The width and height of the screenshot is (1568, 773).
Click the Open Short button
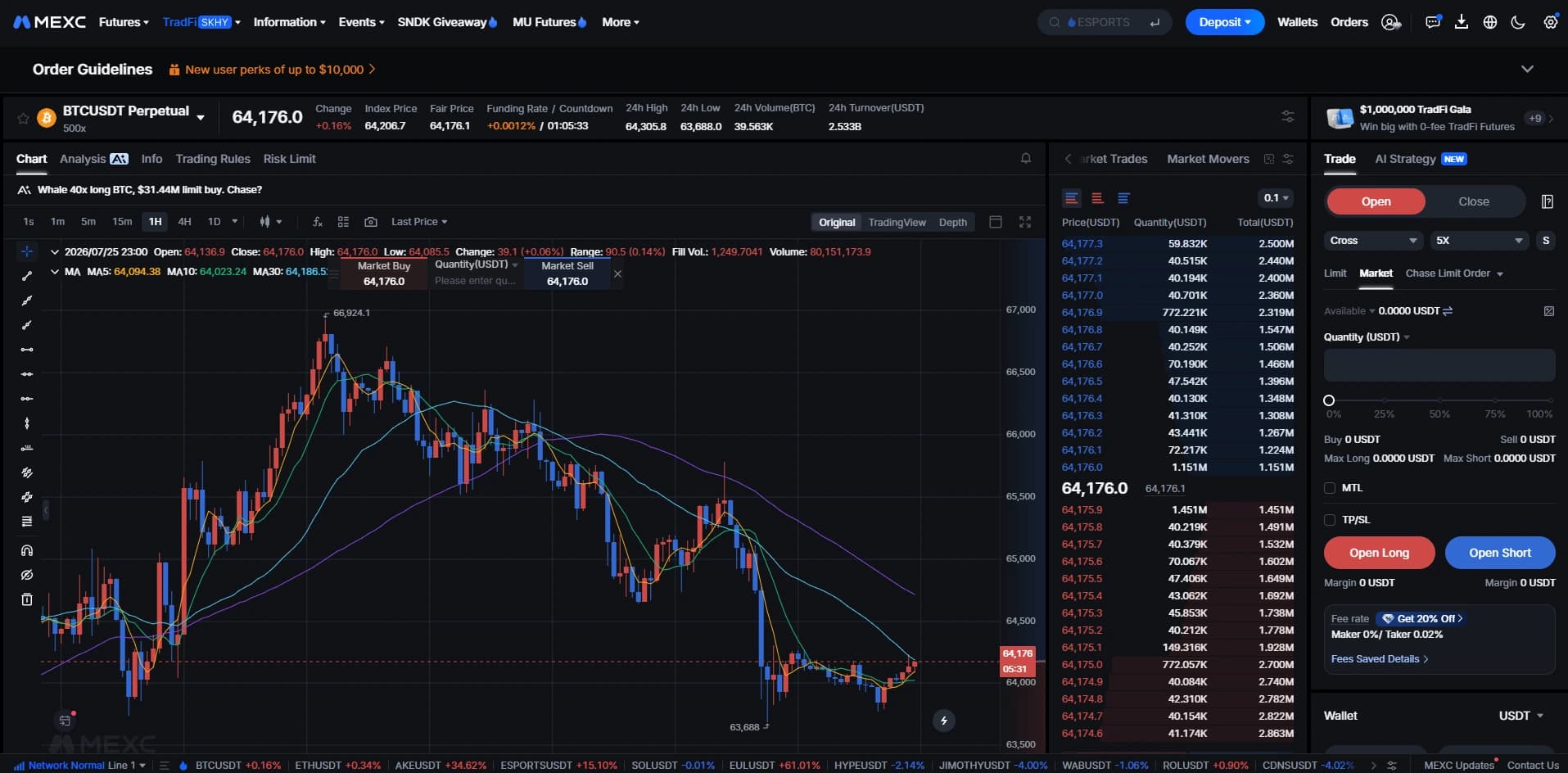[1500, 553]
